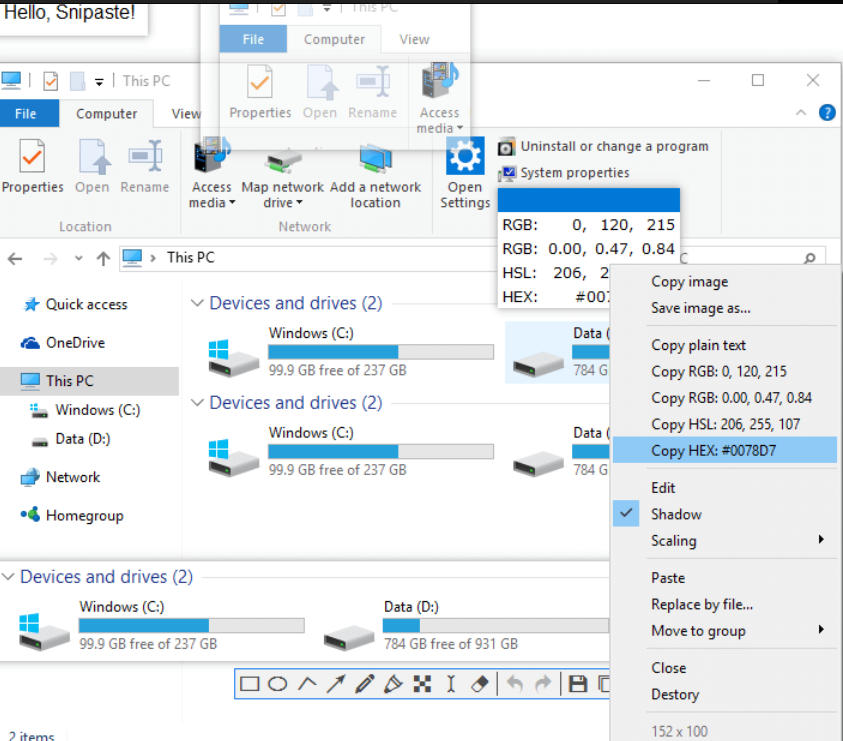Select the Rectangle drawing tool
This screenshot has width=843, height=741.
pos(250,684)
